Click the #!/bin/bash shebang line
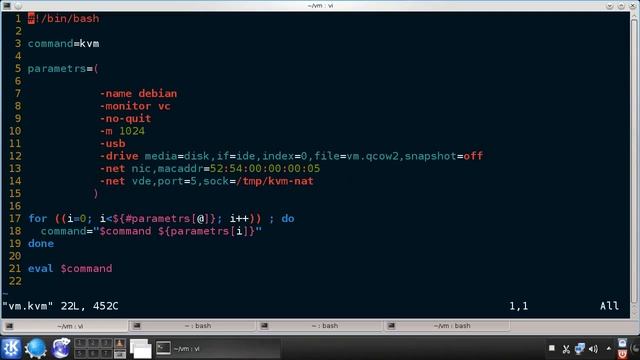Image resolution: width=640 pixels, height=360 pixels. click(63, 18)
